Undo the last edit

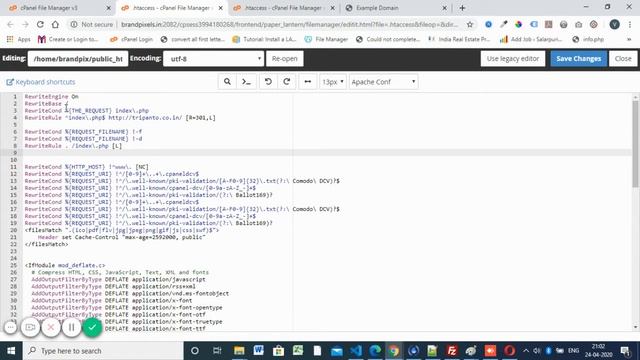point(268,82)
